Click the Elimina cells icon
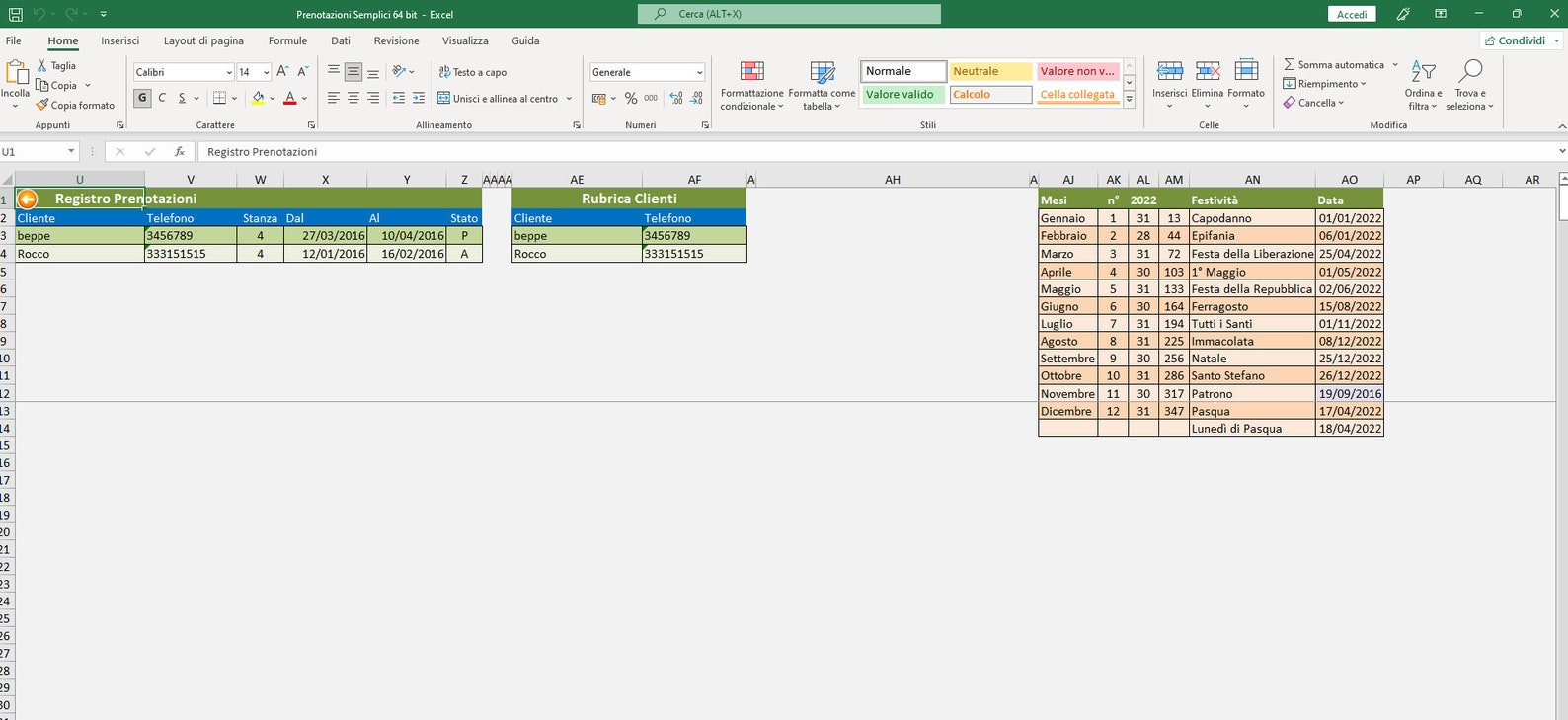1568x720 pixels. point(1208,72)
